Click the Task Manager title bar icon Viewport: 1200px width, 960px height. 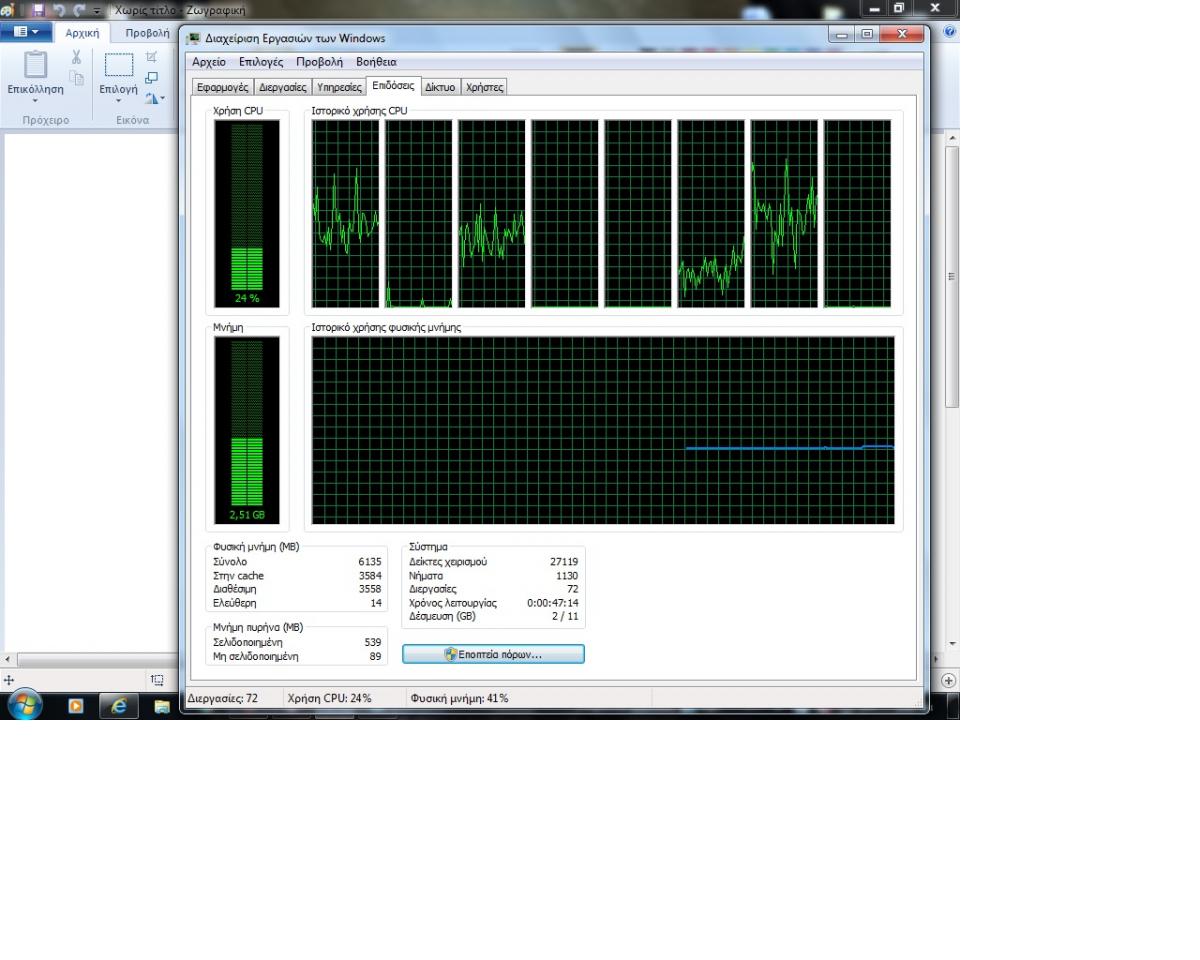coord(194,38)
